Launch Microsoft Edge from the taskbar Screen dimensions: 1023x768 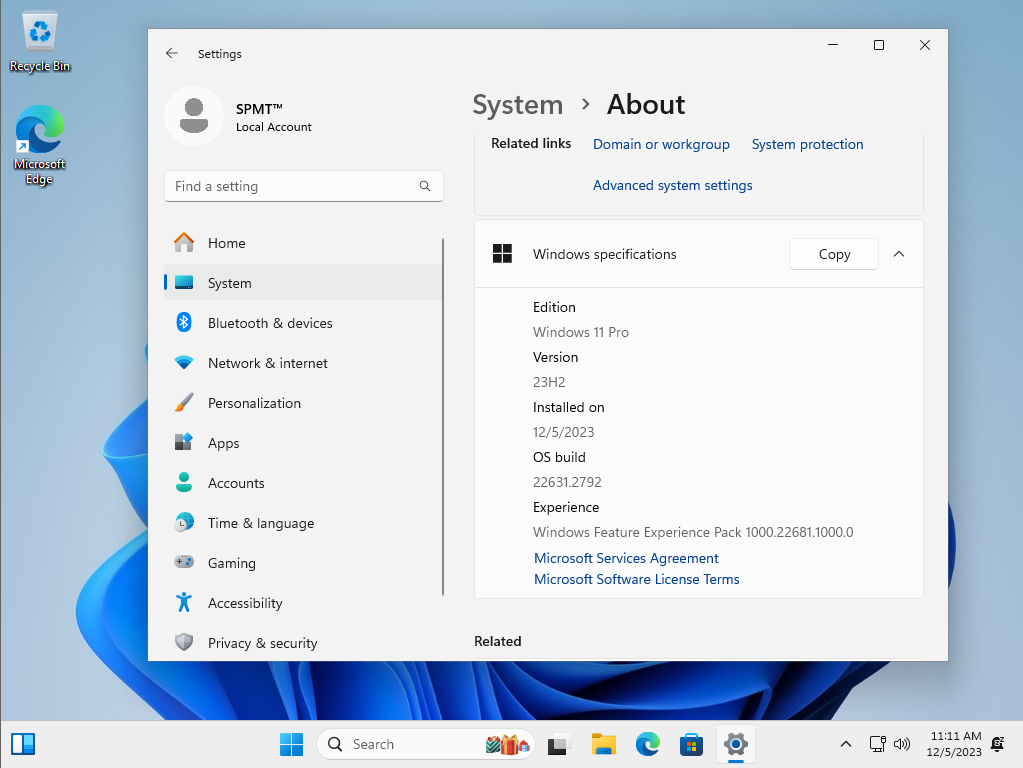[x=647, y=744]
